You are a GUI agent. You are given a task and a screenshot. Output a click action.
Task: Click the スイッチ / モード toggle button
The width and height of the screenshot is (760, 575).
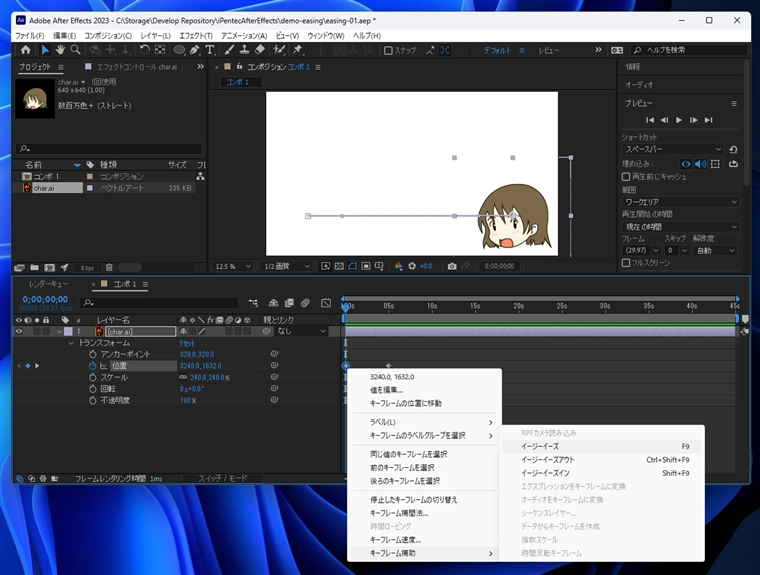pyautogui.click(x=222, y=479)
